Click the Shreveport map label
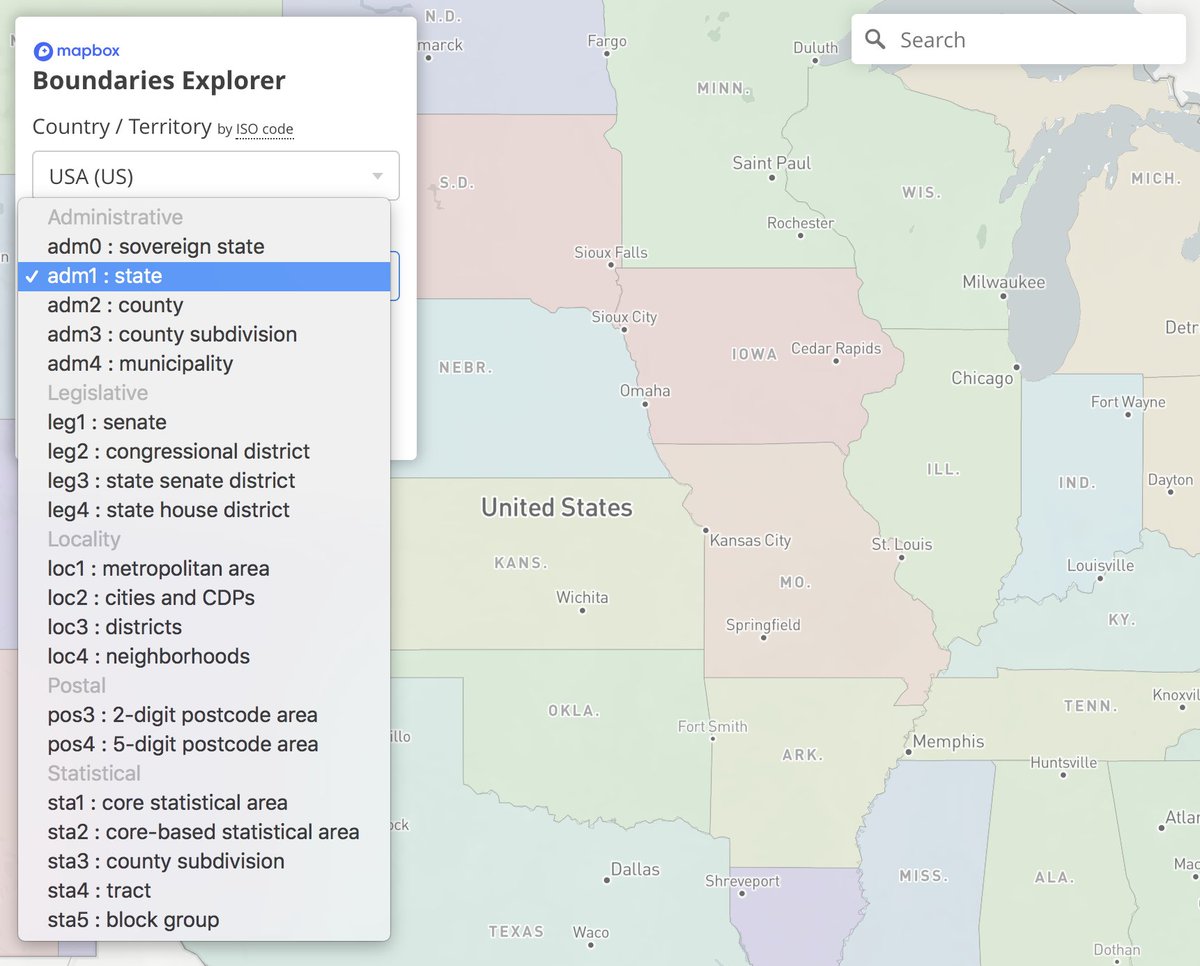This screenshot has width=1200, height=966. pos(742,881)
